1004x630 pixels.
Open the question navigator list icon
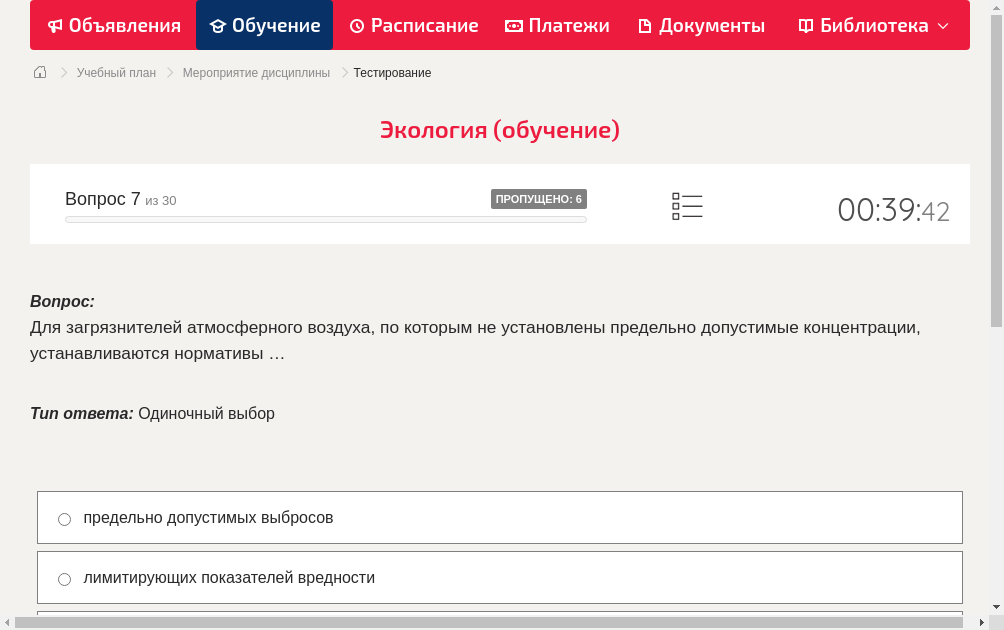(687, 206)
